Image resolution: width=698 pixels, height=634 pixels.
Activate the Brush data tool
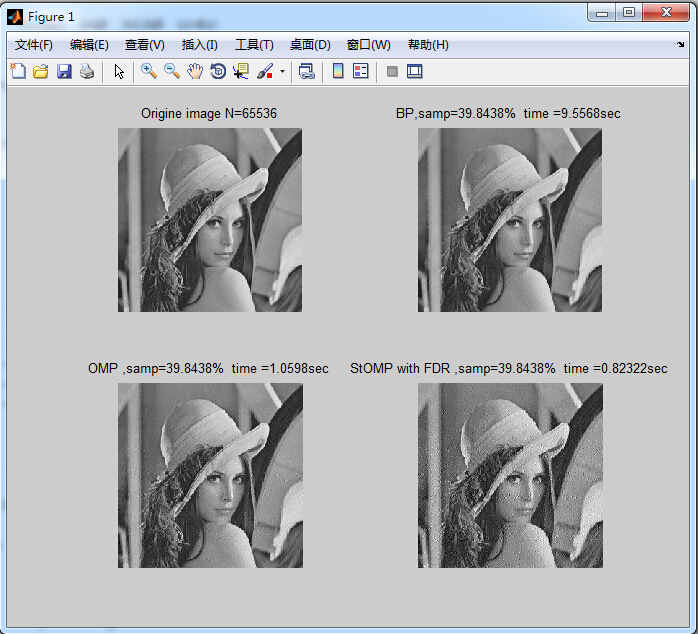coord(265,71)
